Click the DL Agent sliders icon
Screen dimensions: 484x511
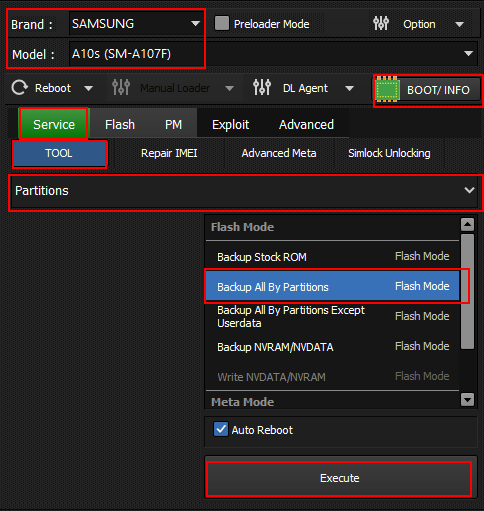[262, 88]
